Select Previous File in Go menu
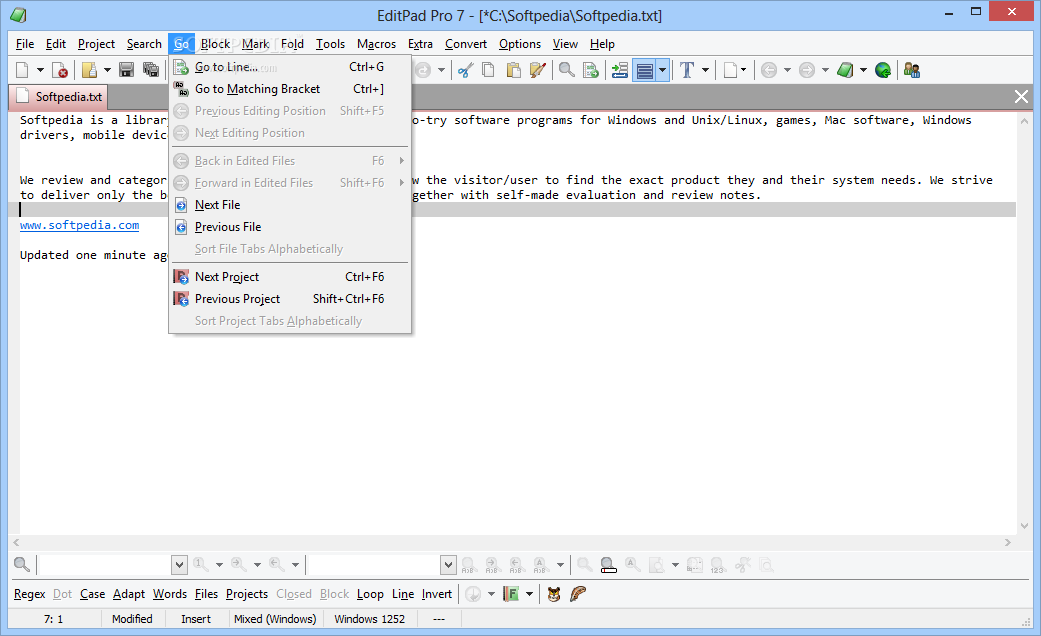Viewport: 1041px width, 636px height. [x=290, y=227]
